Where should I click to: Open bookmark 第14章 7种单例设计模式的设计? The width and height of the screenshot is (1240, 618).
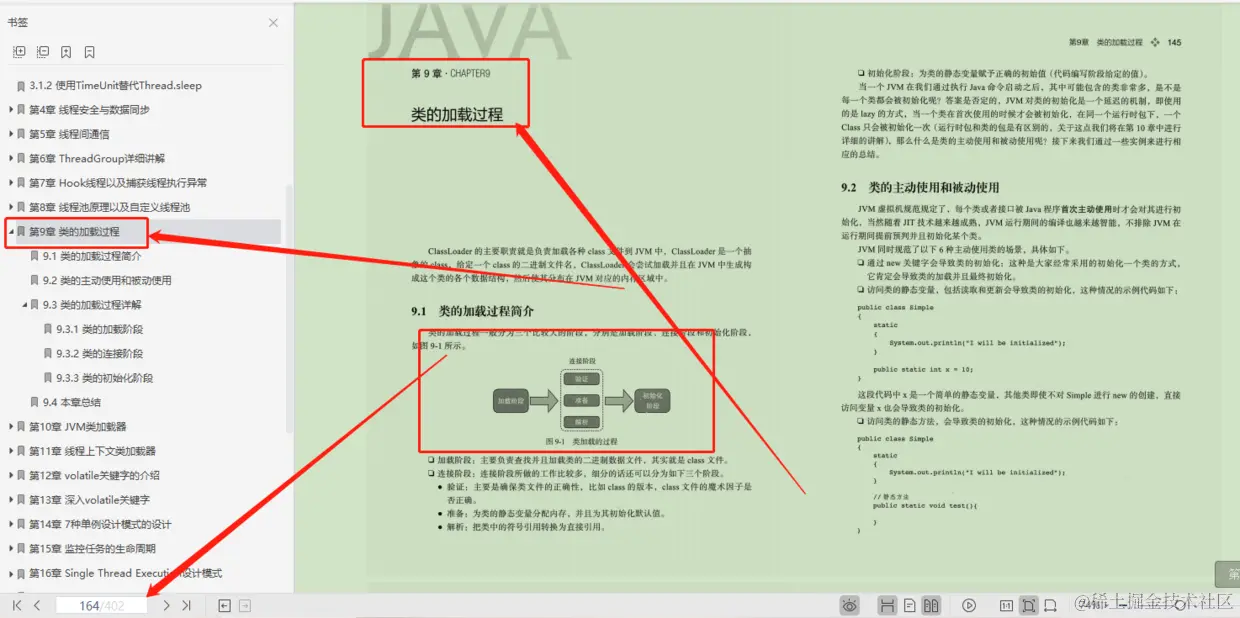point(100,524)
